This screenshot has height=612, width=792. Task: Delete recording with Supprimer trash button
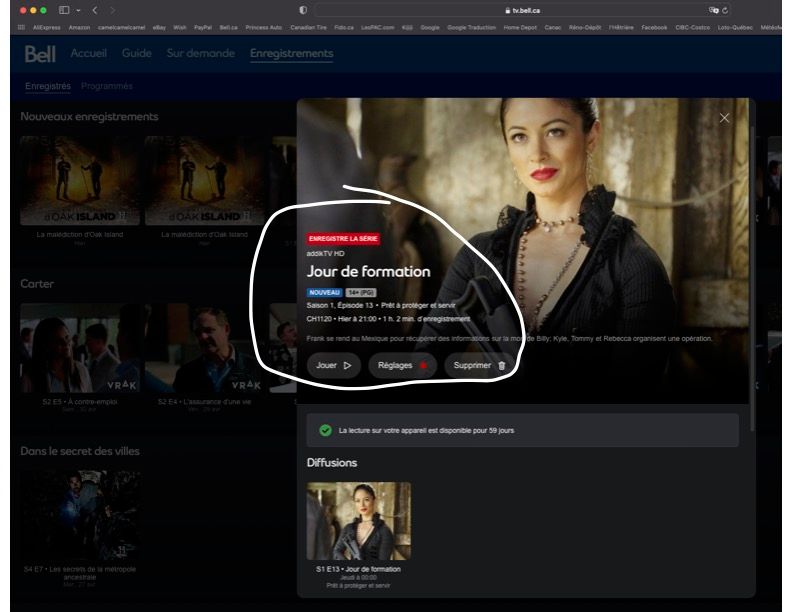pyautogui.click(x=479, y=366)
